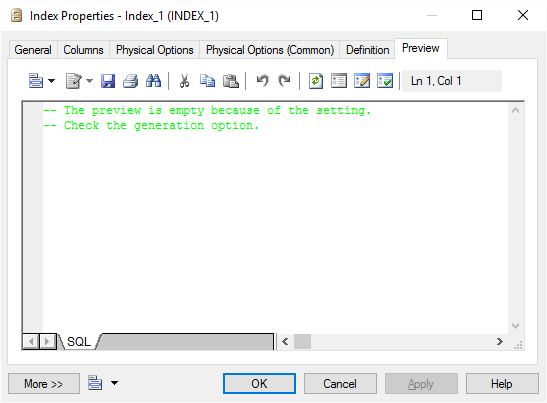
Task: Click the 'preview is empty' comment line
Action: click(207, 110)
